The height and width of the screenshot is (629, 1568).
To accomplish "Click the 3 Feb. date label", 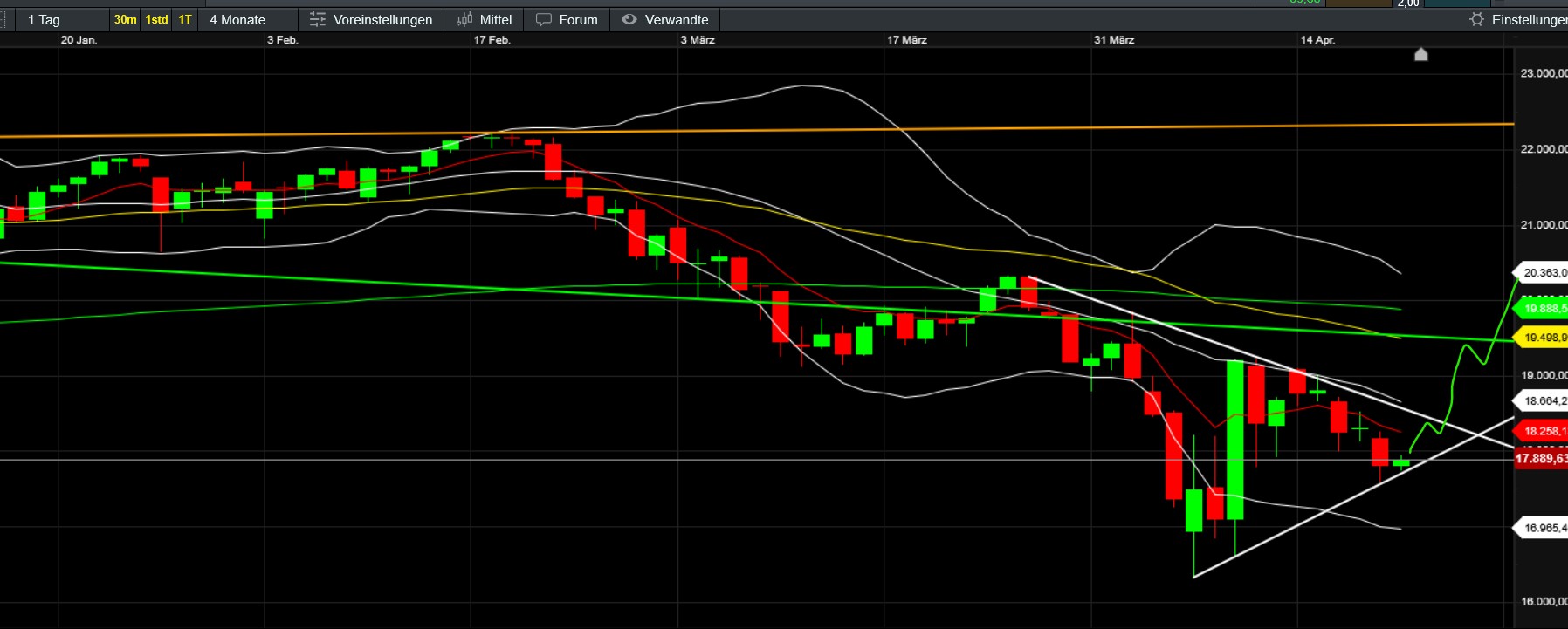I will coord(282,40).
